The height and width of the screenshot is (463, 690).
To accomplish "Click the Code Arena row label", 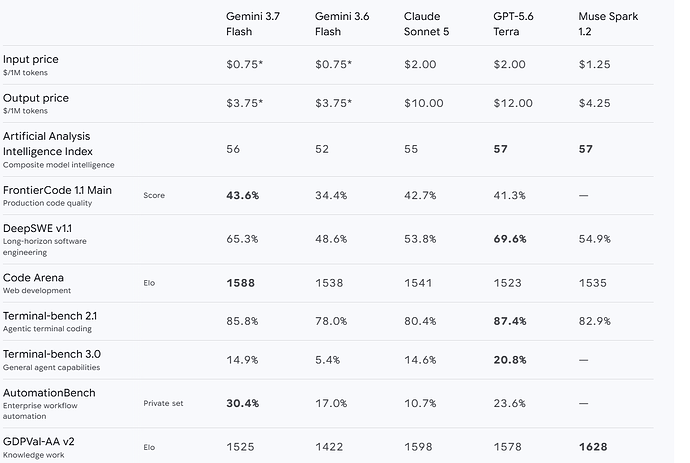I will click(33, 278).
